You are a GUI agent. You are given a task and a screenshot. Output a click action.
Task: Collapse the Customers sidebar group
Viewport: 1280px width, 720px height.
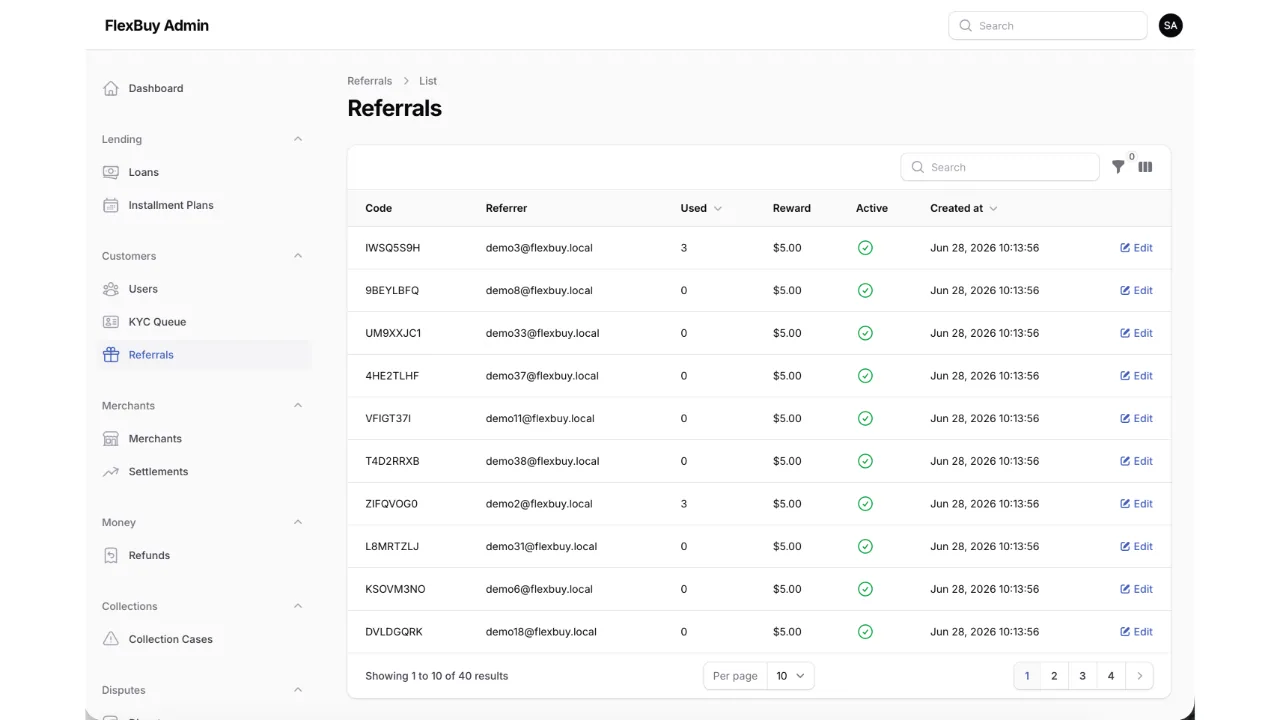click(x=298, y=256)
